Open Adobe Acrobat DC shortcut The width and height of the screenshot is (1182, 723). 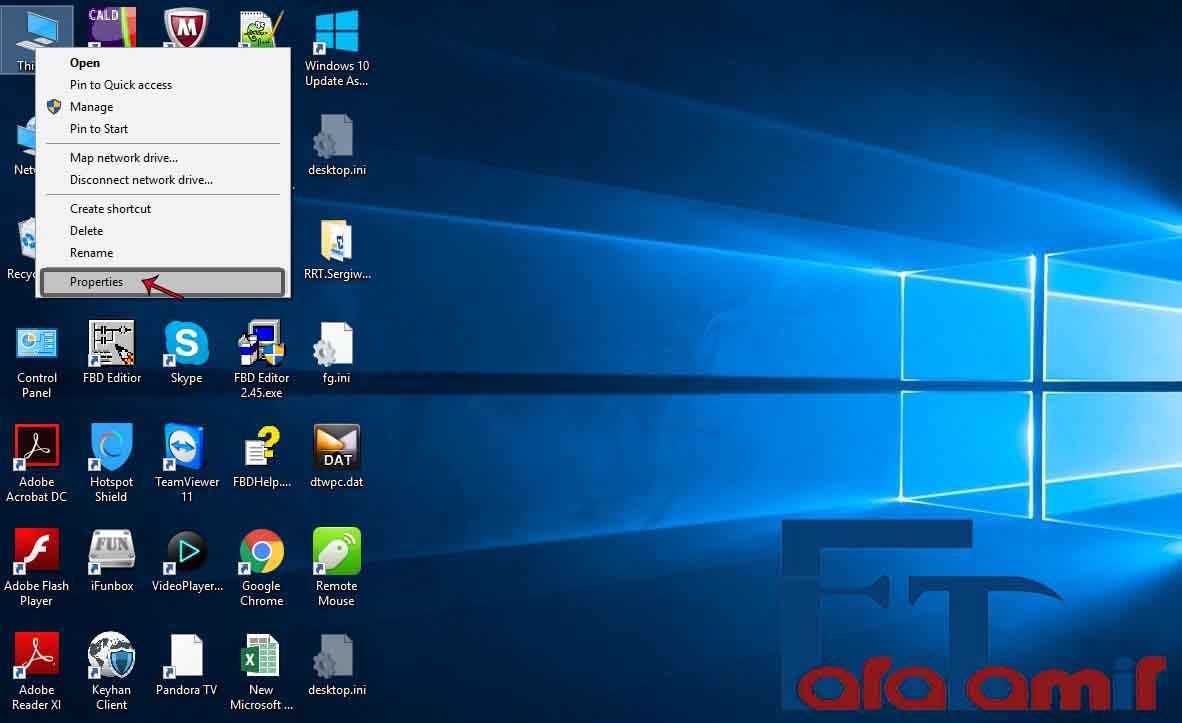coord(36,448)
